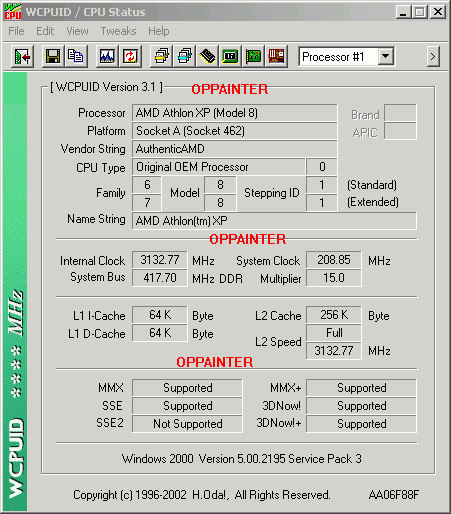
Task: Expand toolbar with right chevron button
Action: pos(433,57)
